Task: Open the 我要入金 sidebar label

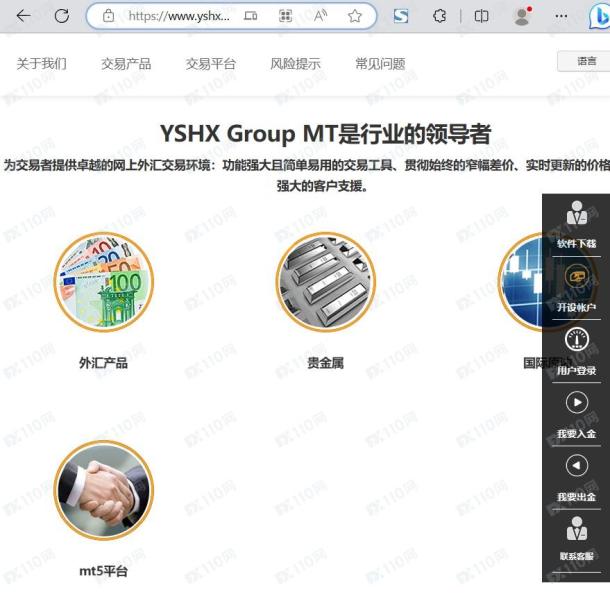Action: 576,433
